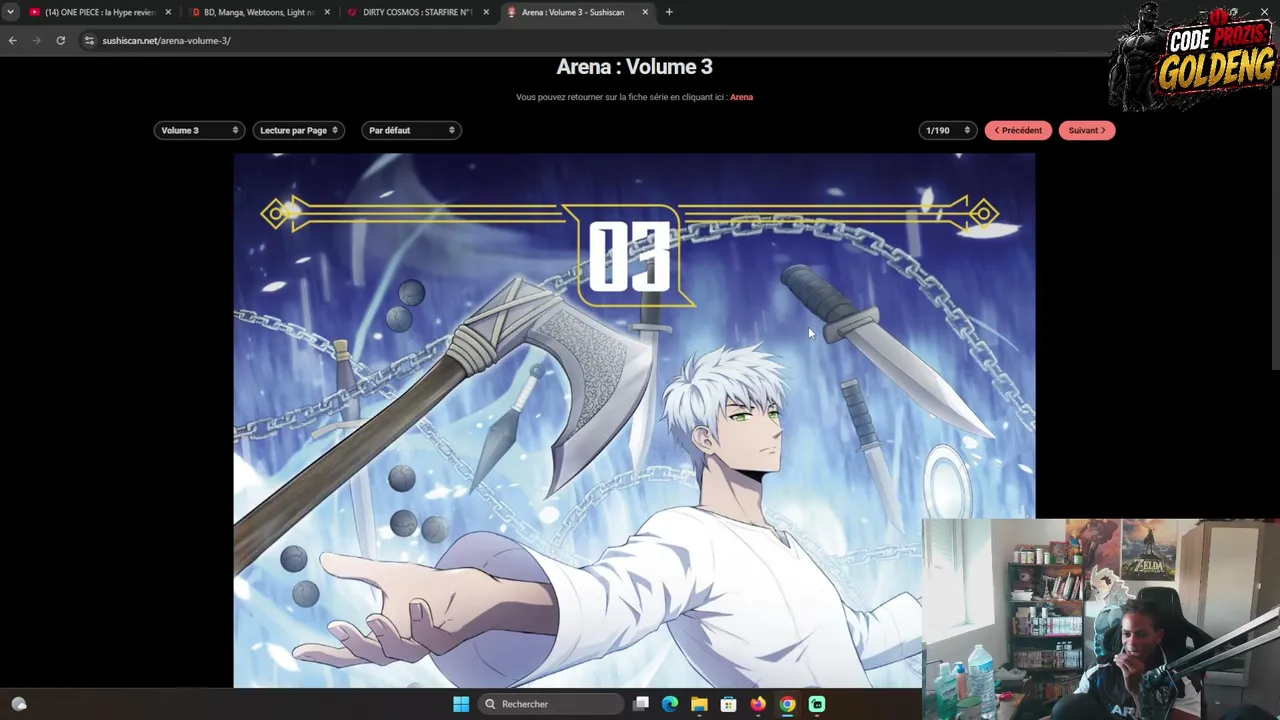Go forward in browser history
Viewport: 1280px width, 720px height.
coord(37,40)
